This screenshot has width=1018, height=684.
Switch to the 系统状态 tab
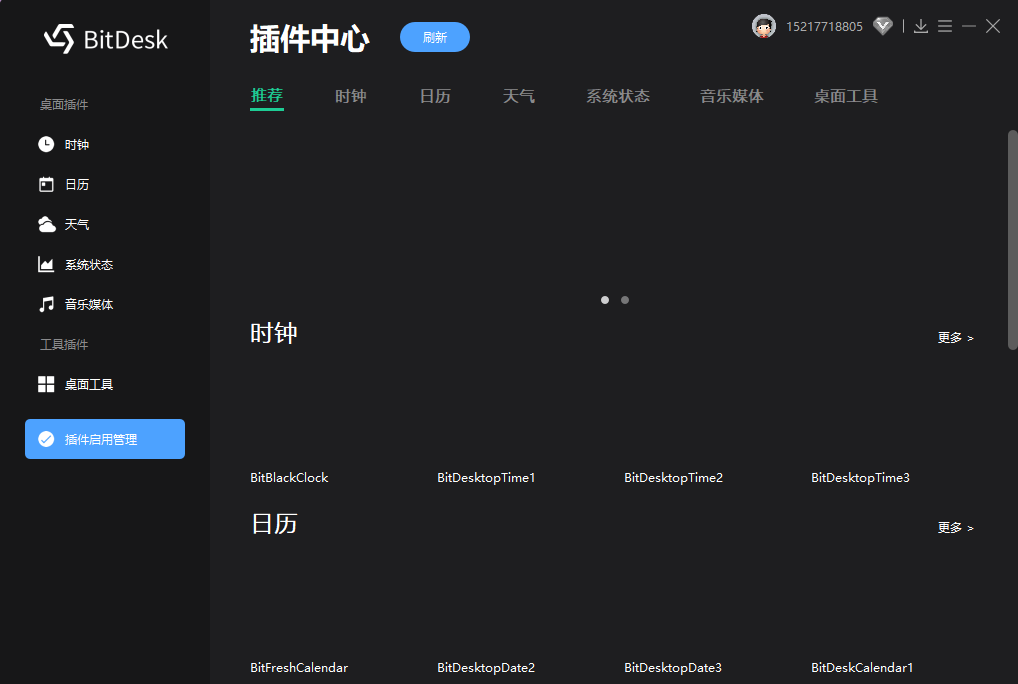coord(617,96)
